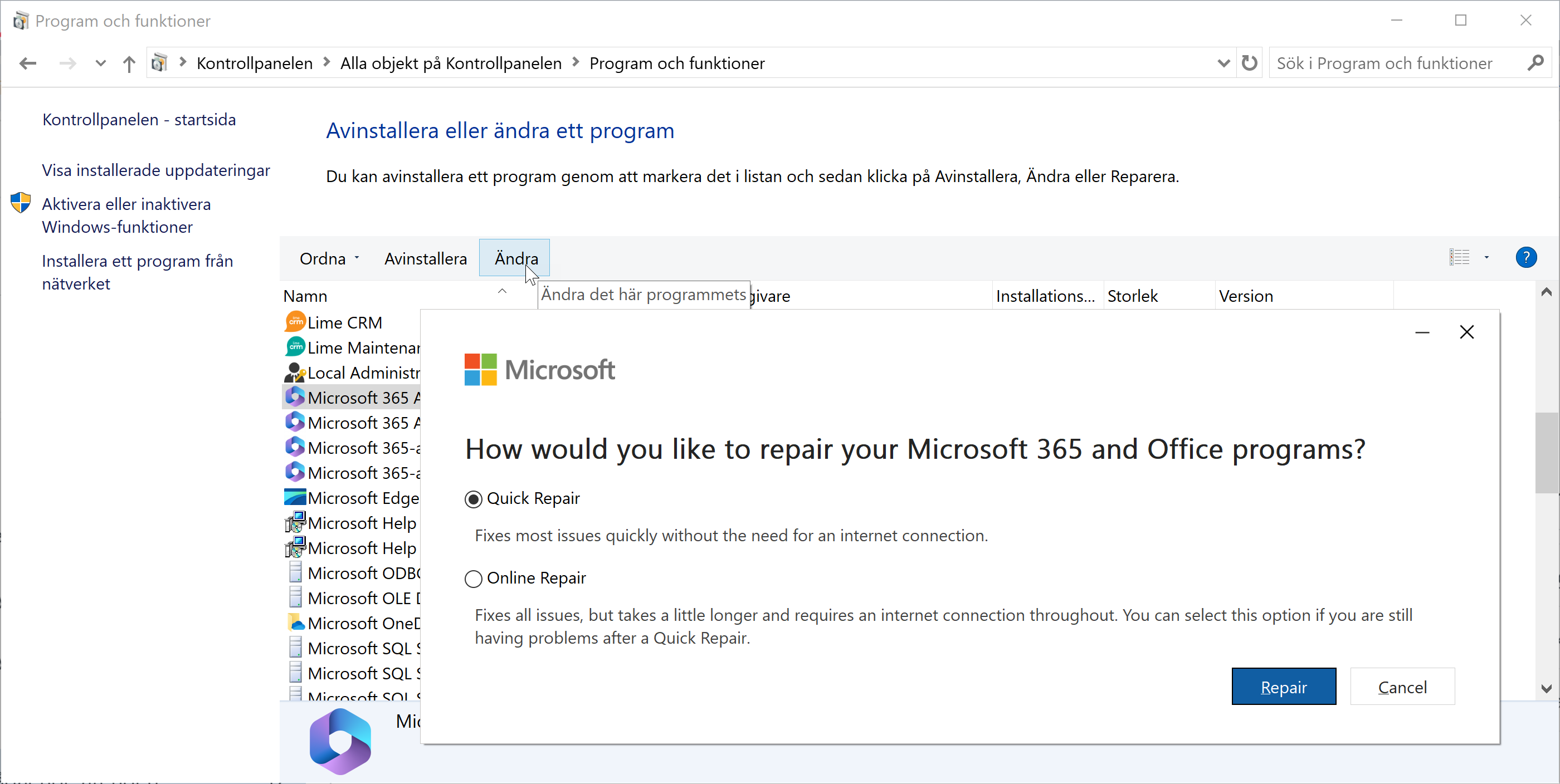Open Aktivera eller inaktivera Windows-funktioner
Viewport: 1560px width, 784px height.
coord(126,215)
